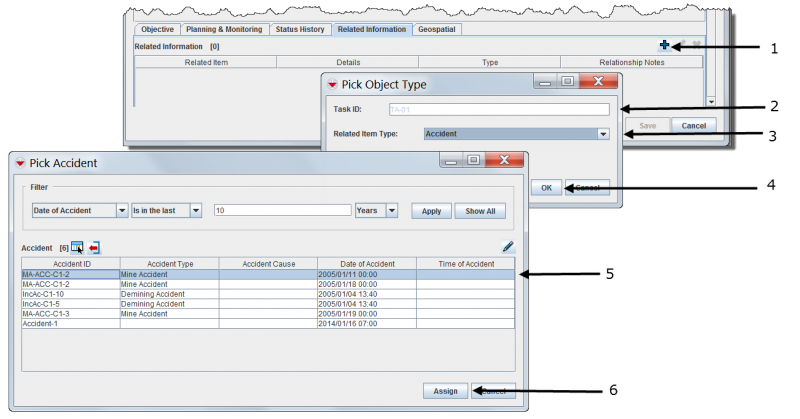800x419 pixels.
Task: Open the Planning & Monitoring tab
Action: click(x=226, y=29)
